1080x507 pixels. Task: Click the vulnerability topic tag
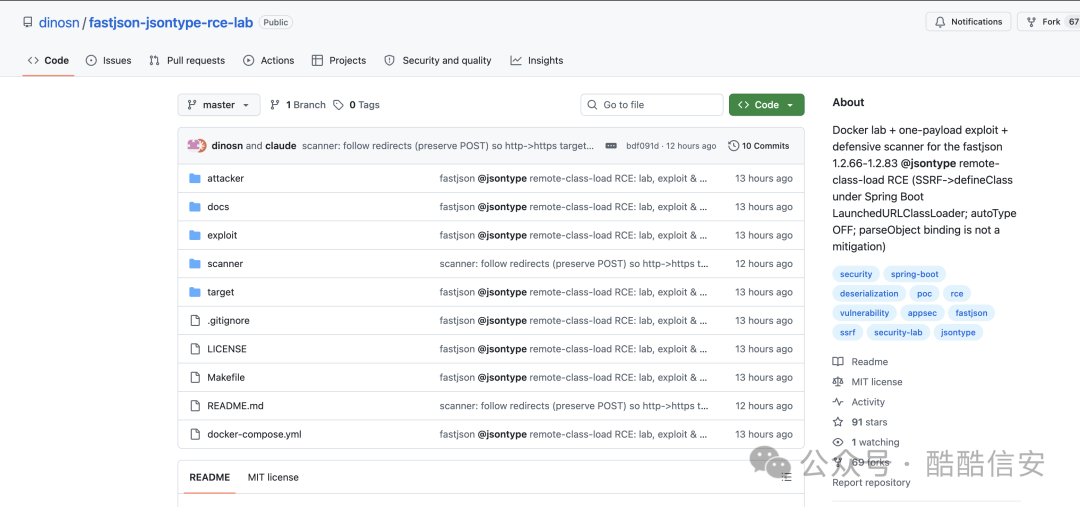(x=864, y=313)
